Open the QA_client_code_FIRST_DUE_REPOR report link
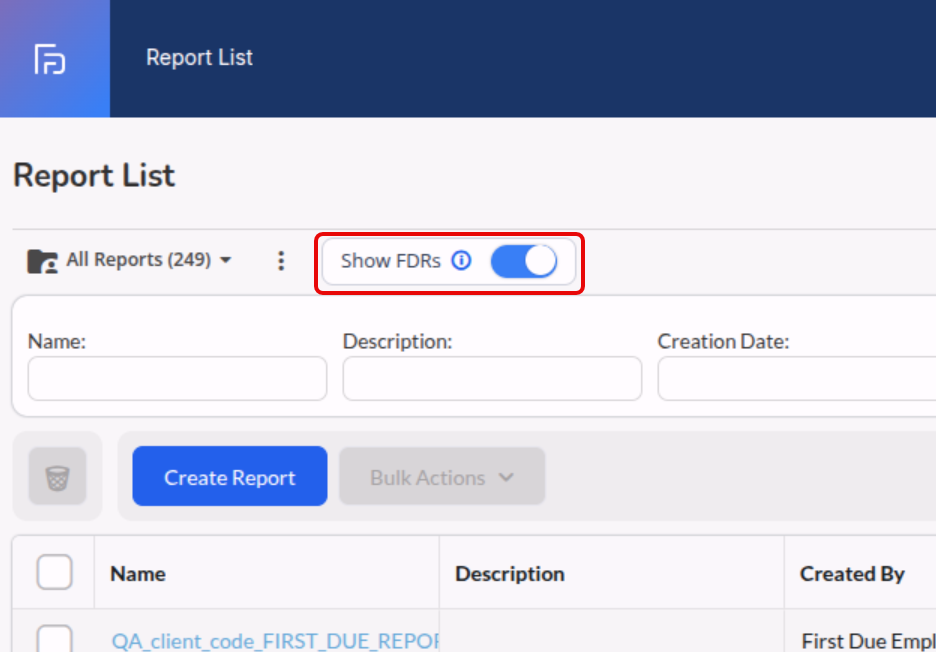Screen dimensions: 936x652 pos(275,641)
